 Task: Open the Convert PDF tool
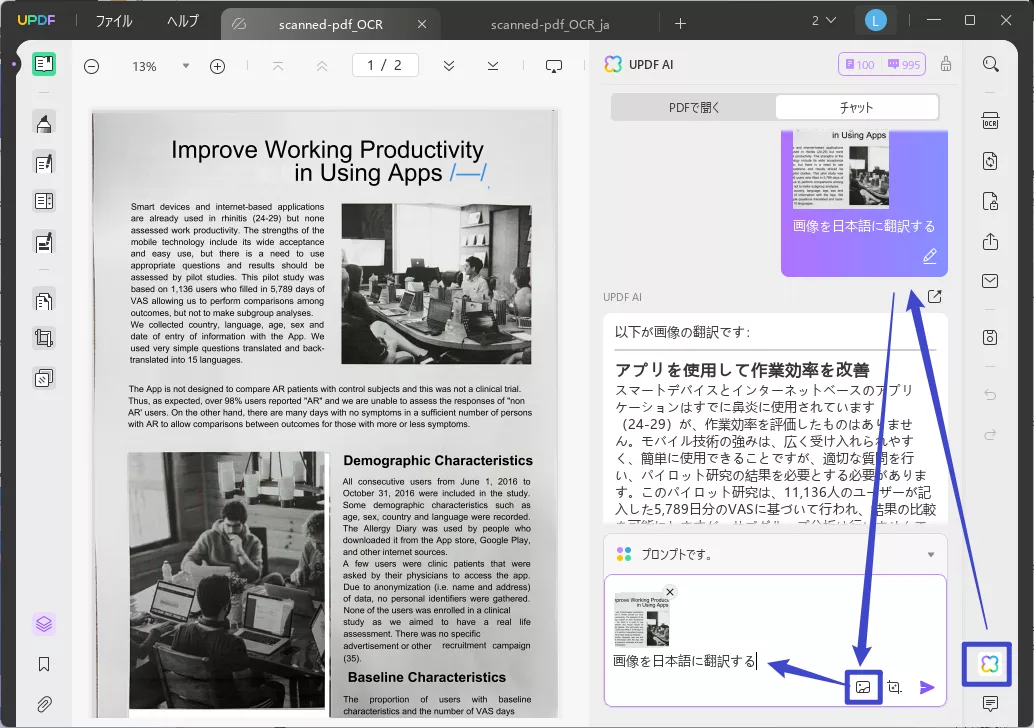[x=990, y=161]
